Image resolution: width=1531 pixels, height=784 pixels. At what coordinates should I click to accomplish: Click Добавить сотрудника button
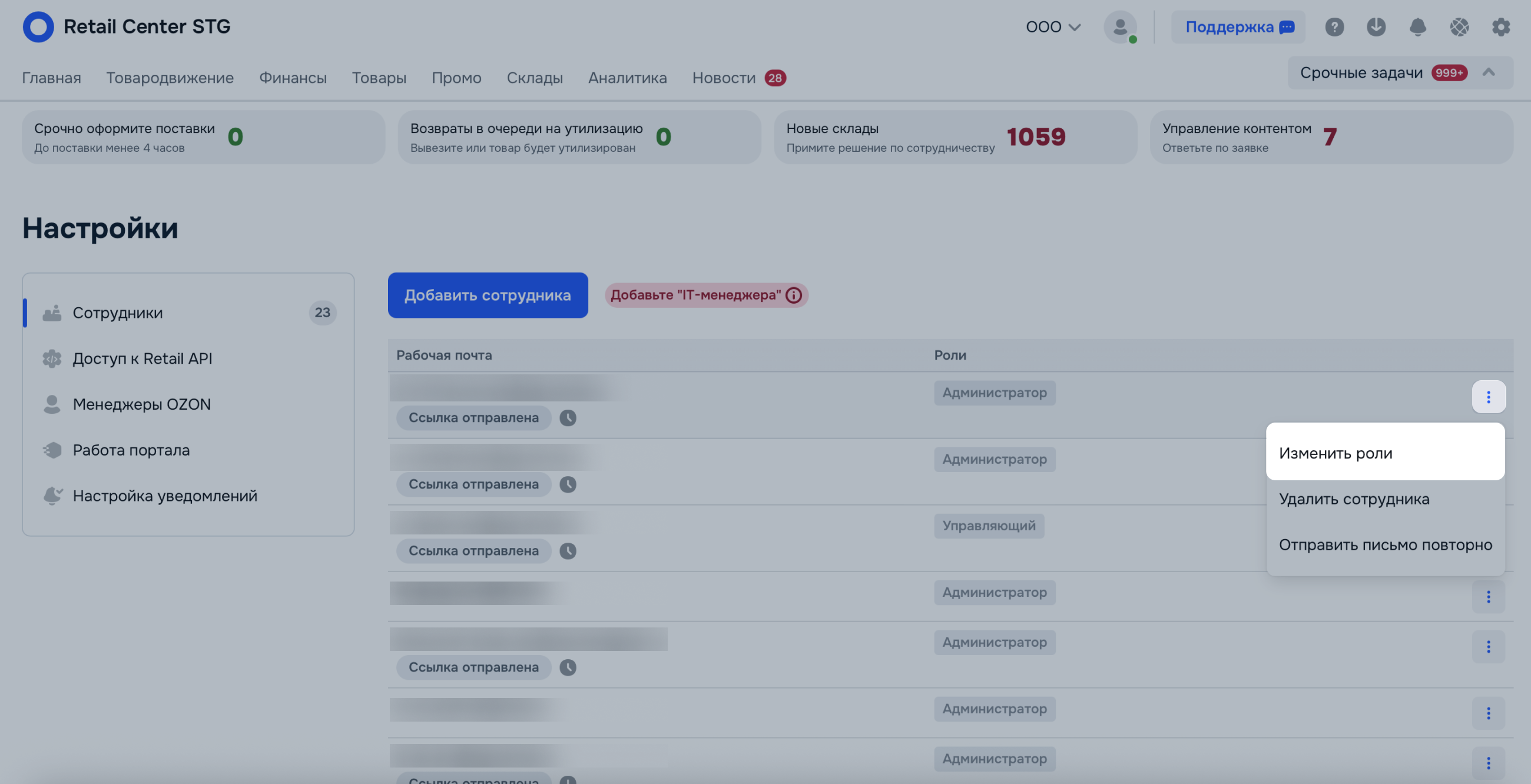488,295
